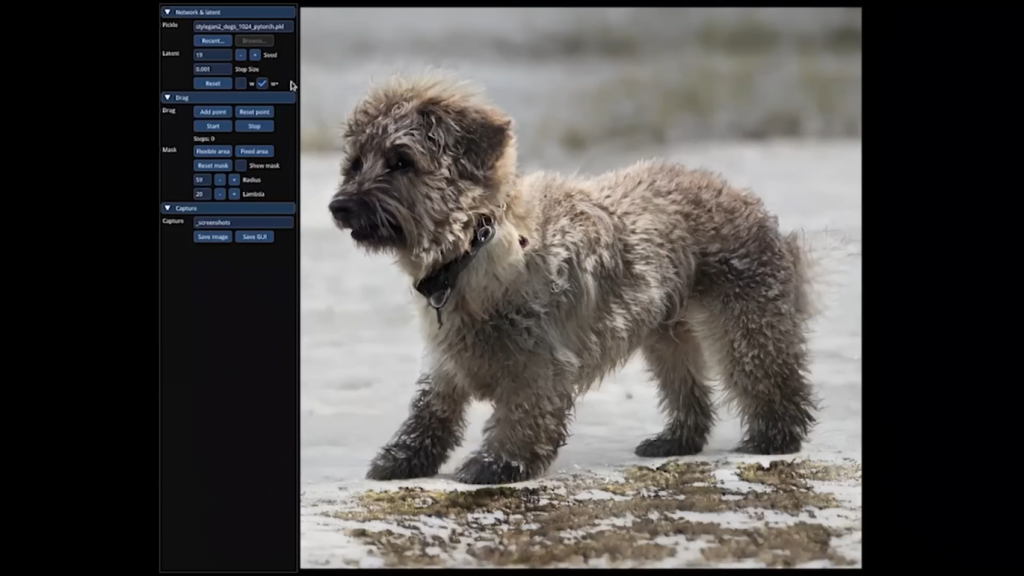
Task: Click the Capture folder _screenshots field
Action: point(243,222)
